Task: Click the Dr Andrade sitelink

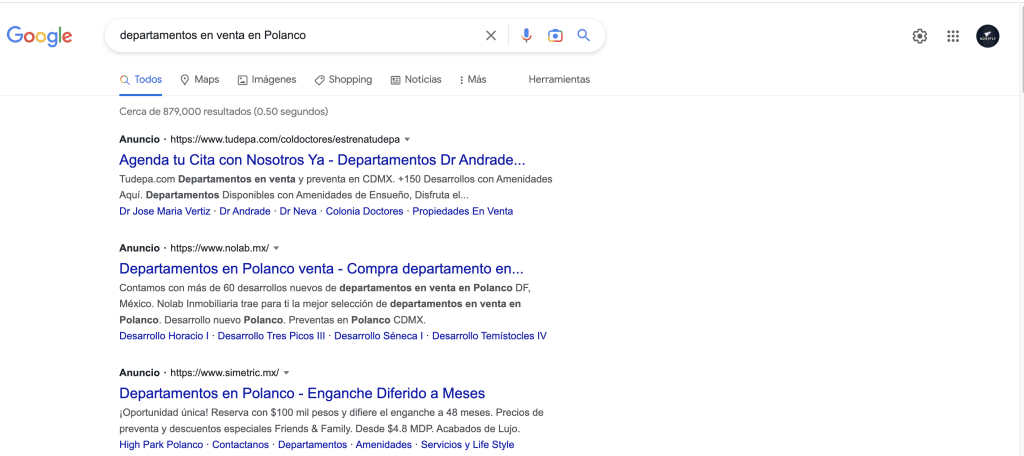Action: [245, 212]
